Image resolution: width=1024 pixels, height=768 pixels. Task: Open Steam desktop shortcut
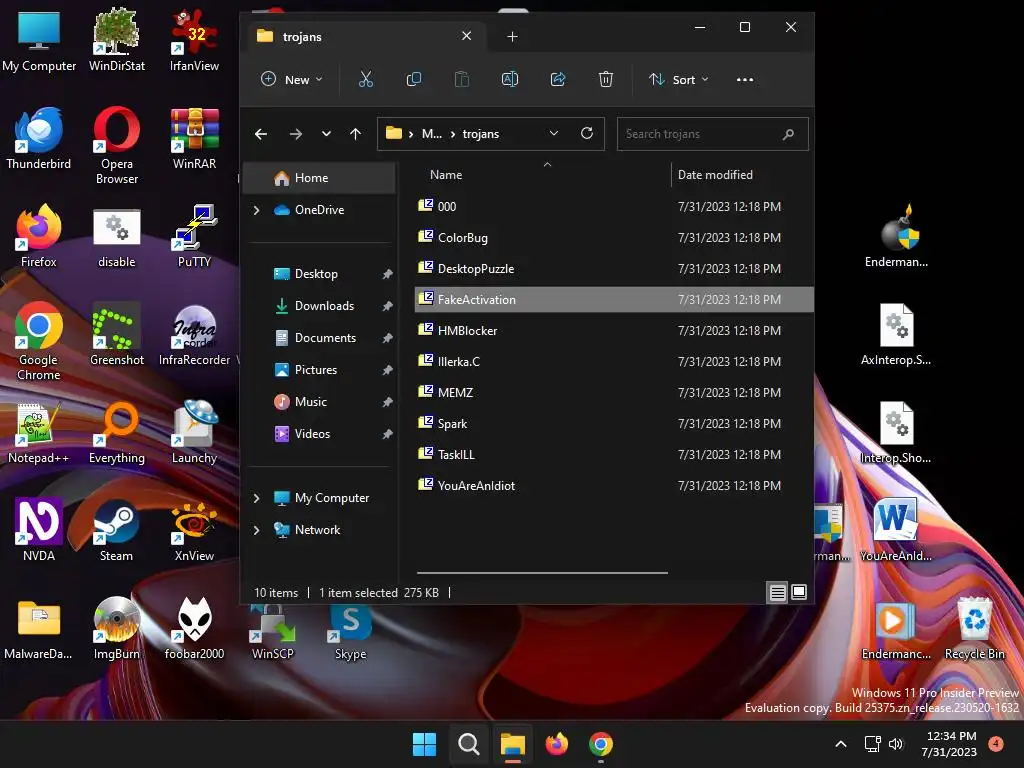[116, 530]
